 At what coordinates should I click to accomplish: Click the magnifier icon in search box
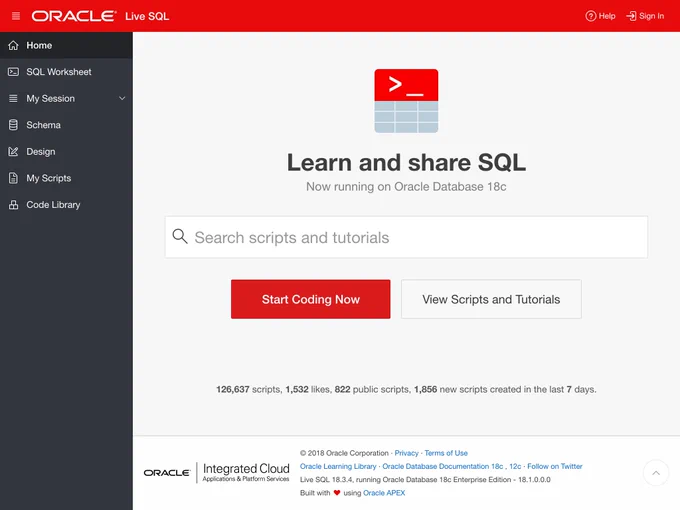point(180,236)
